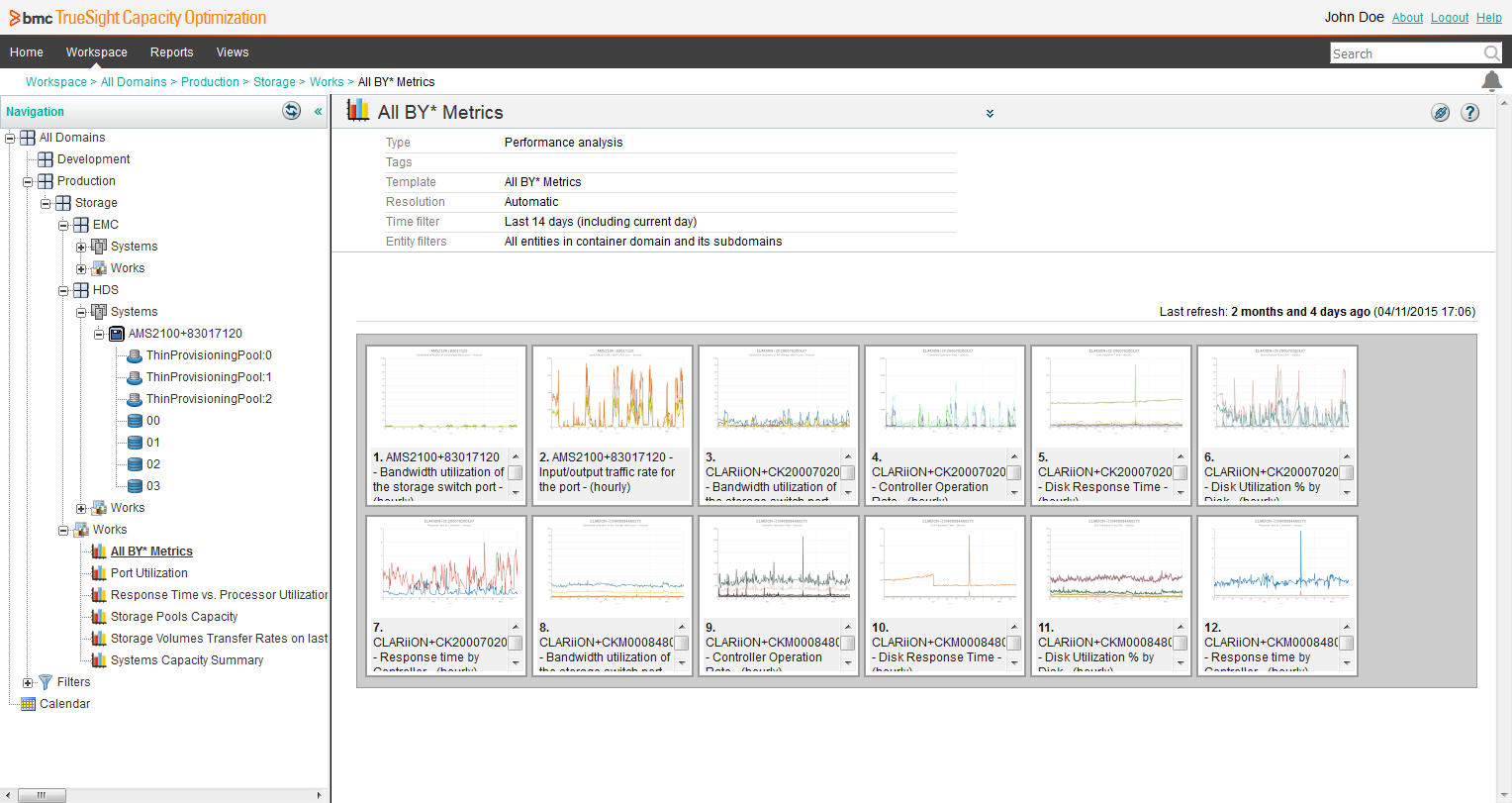Open the notifications bell icon
The width and height of the screenshot is (1512, 803).
click(1491, 81)
